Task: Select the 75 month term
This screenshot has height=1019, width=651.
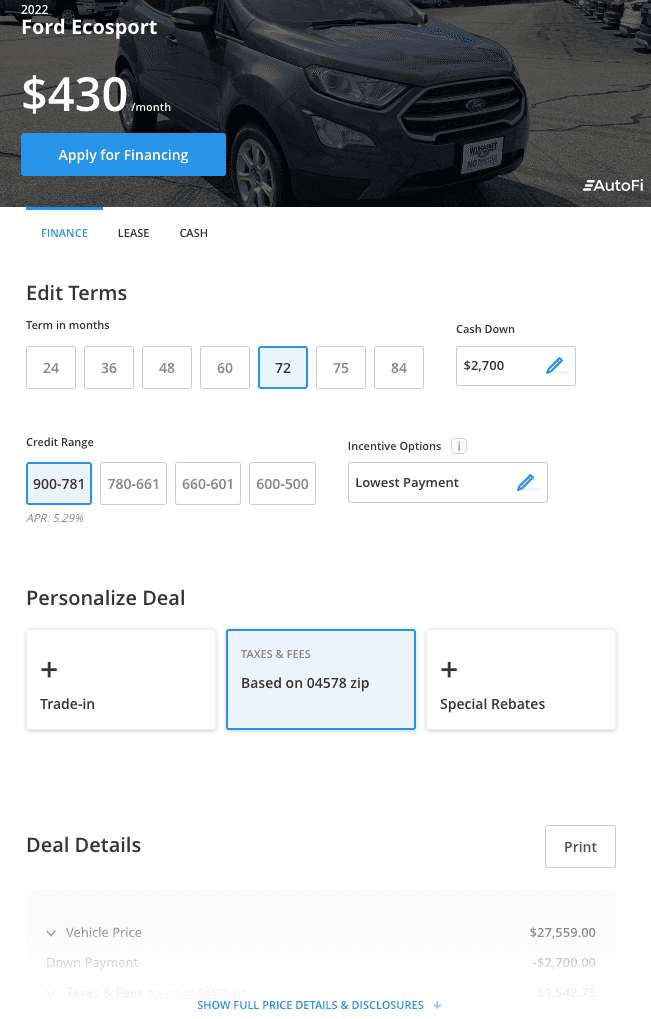Action: [x=341, y=368]
